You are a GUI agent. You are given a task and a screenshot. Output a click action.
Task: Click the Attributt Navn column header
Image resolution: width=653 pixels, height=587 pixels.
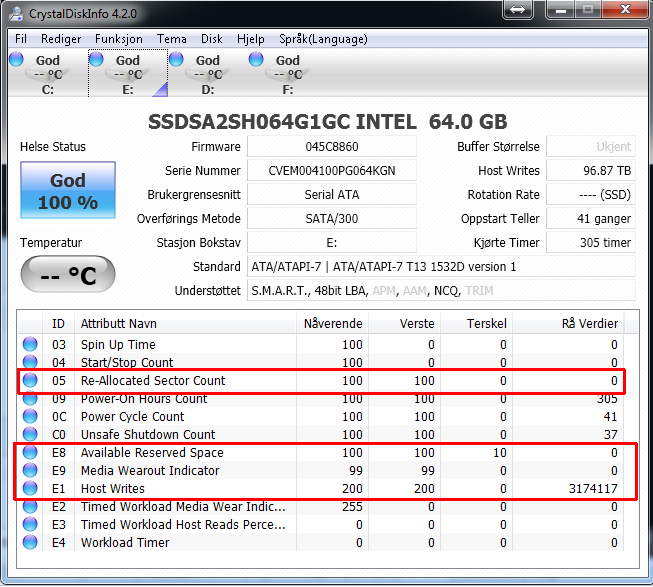[185, 323]
